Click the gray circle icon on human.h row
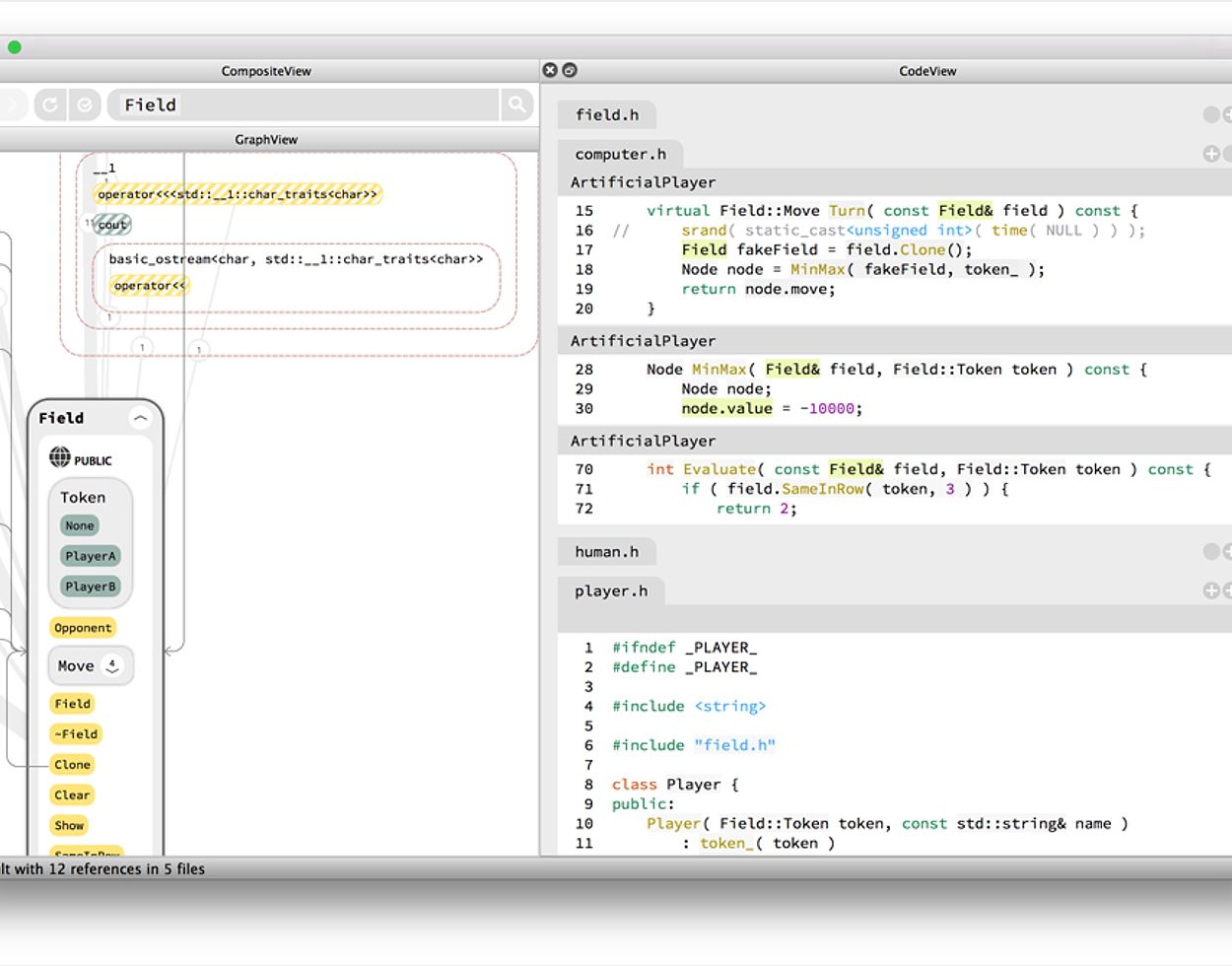 pos(1211,551)
